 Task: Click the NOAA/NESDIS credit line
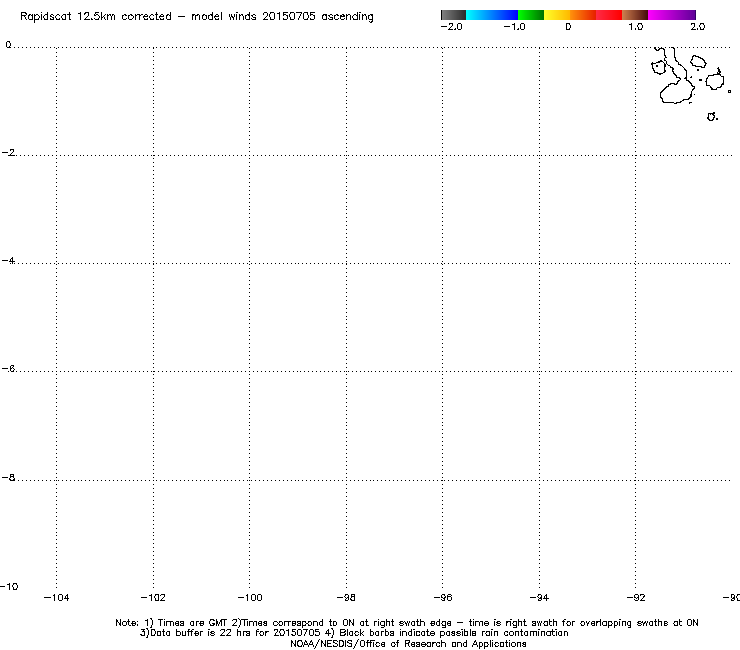(x=408, y=644)
